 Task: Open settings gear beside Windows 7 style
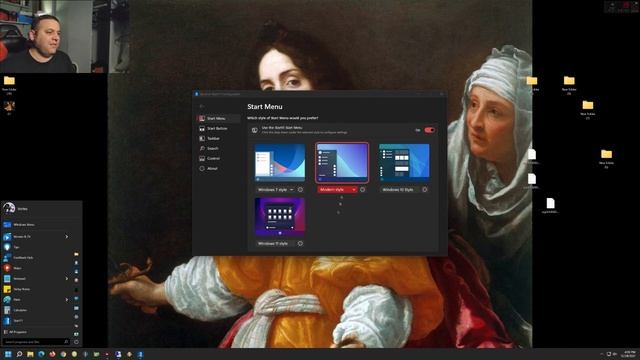click(300, 190)
